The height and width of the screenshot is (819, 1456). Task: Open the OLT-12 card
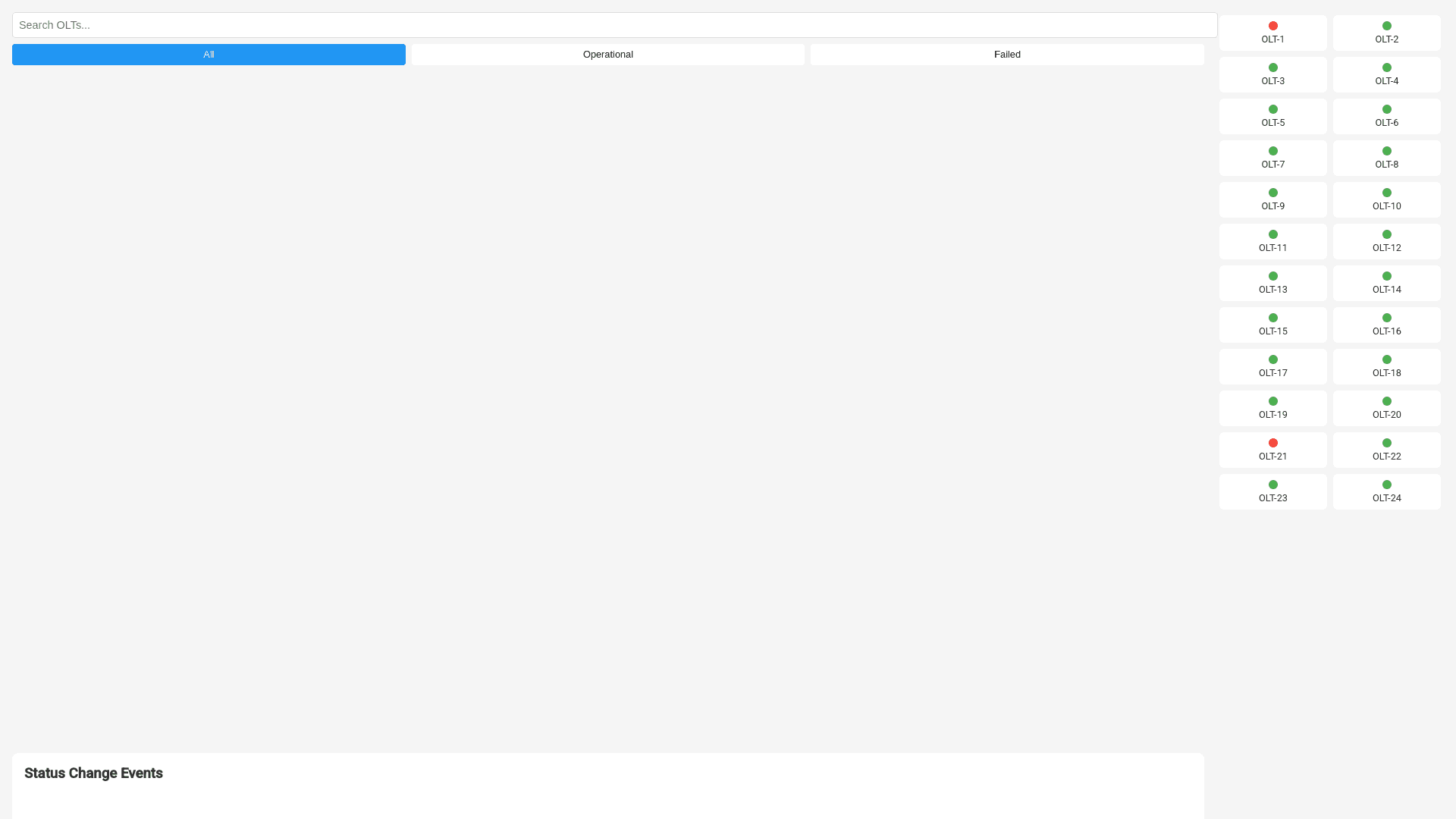click(1386, 243)
